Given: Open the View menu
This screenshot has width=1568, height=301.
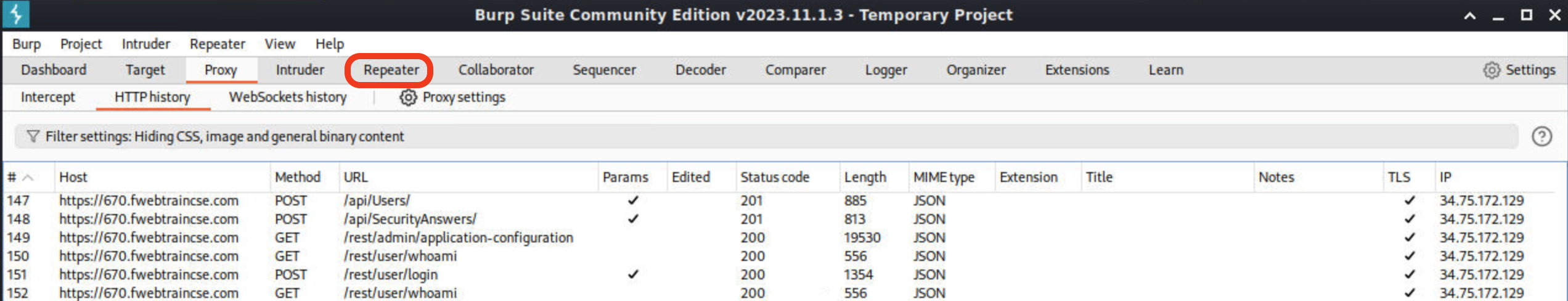Looking at the screenshot, I should coord(280,44).
